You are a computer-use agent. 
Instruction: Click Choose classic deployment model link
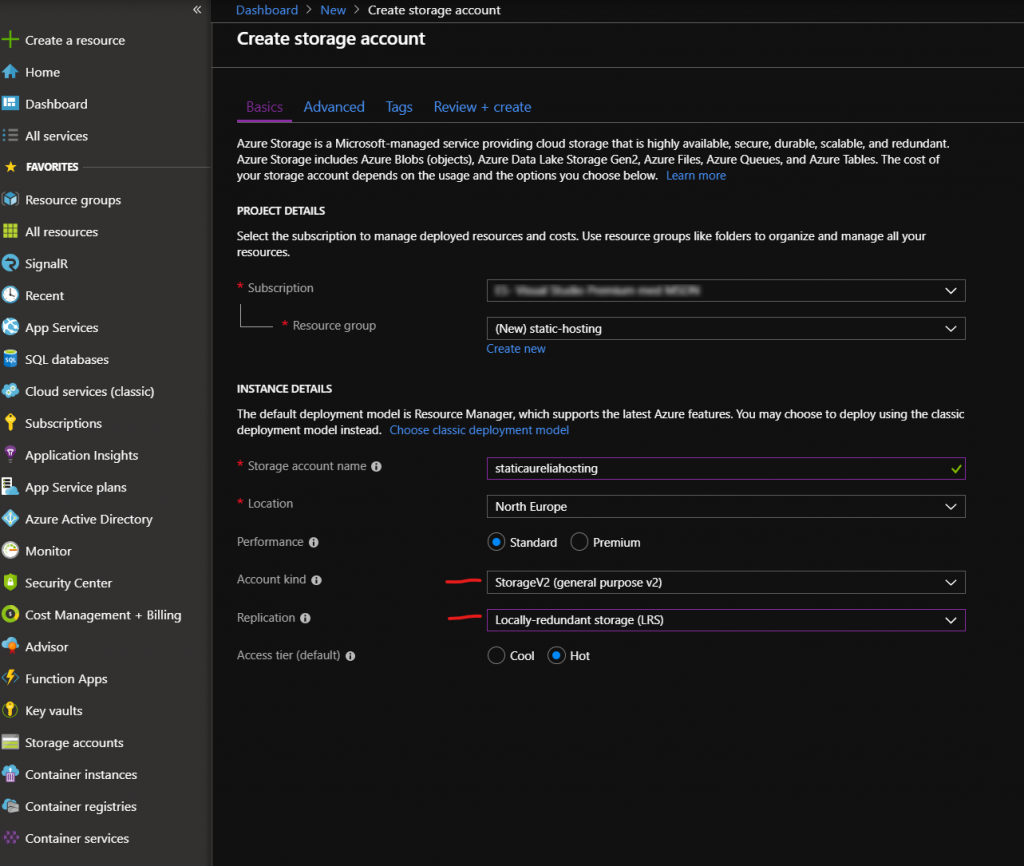479,430
